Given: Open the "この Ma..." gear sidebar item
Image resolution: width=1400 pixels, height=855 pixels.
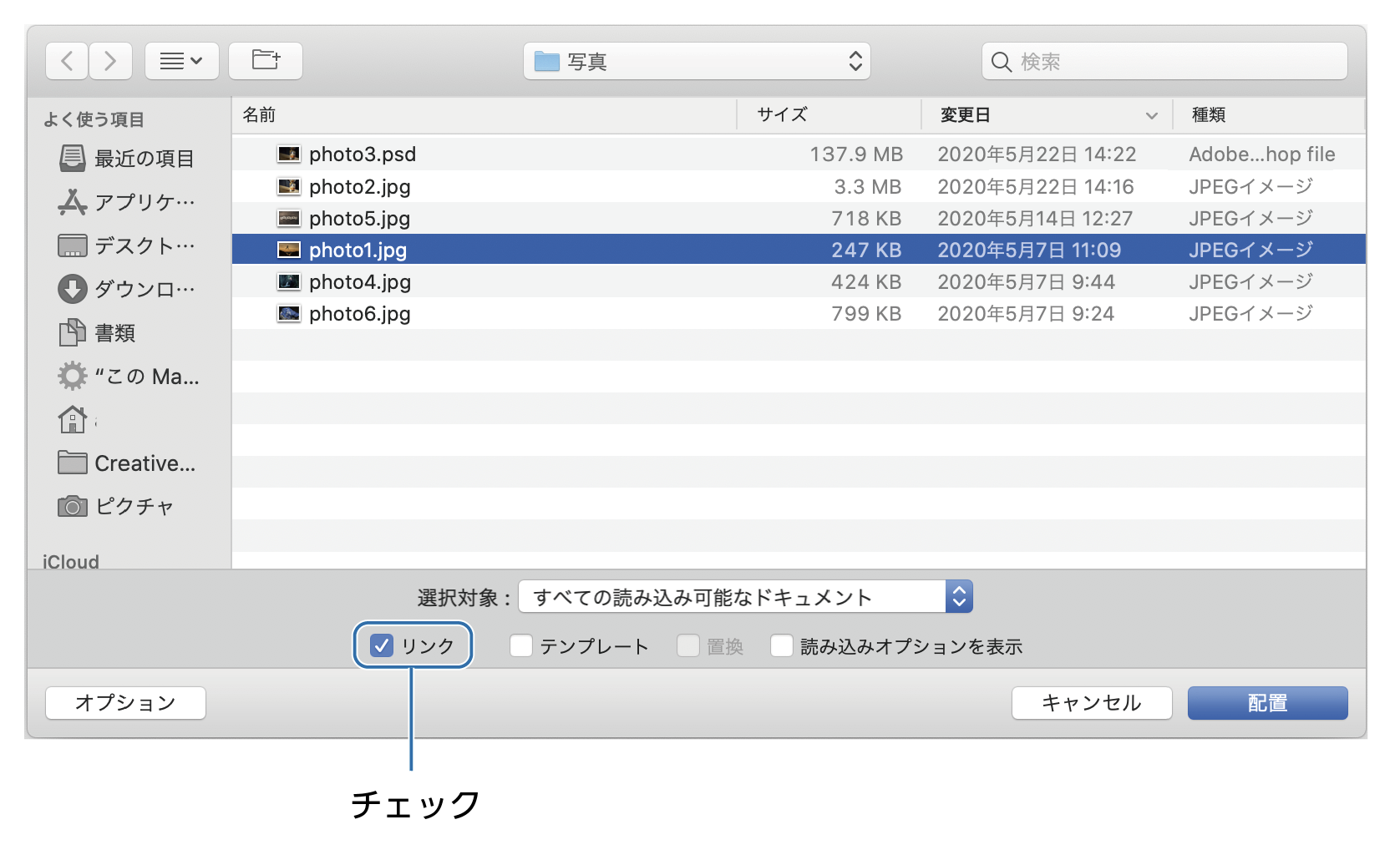Looking at the screenshot, I should 129,376.
